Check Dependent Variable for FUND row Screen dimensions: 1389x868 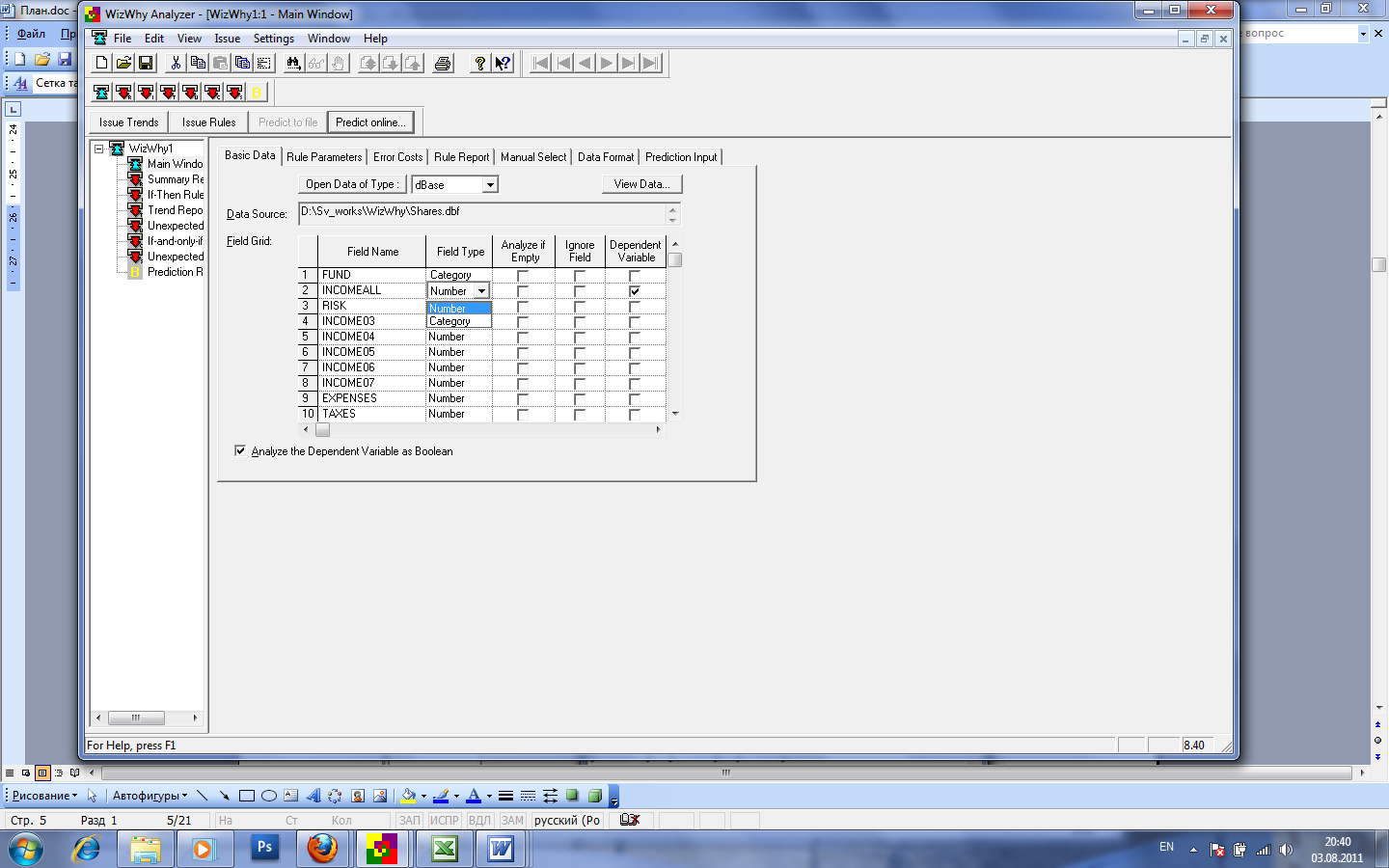pos(635,276)
